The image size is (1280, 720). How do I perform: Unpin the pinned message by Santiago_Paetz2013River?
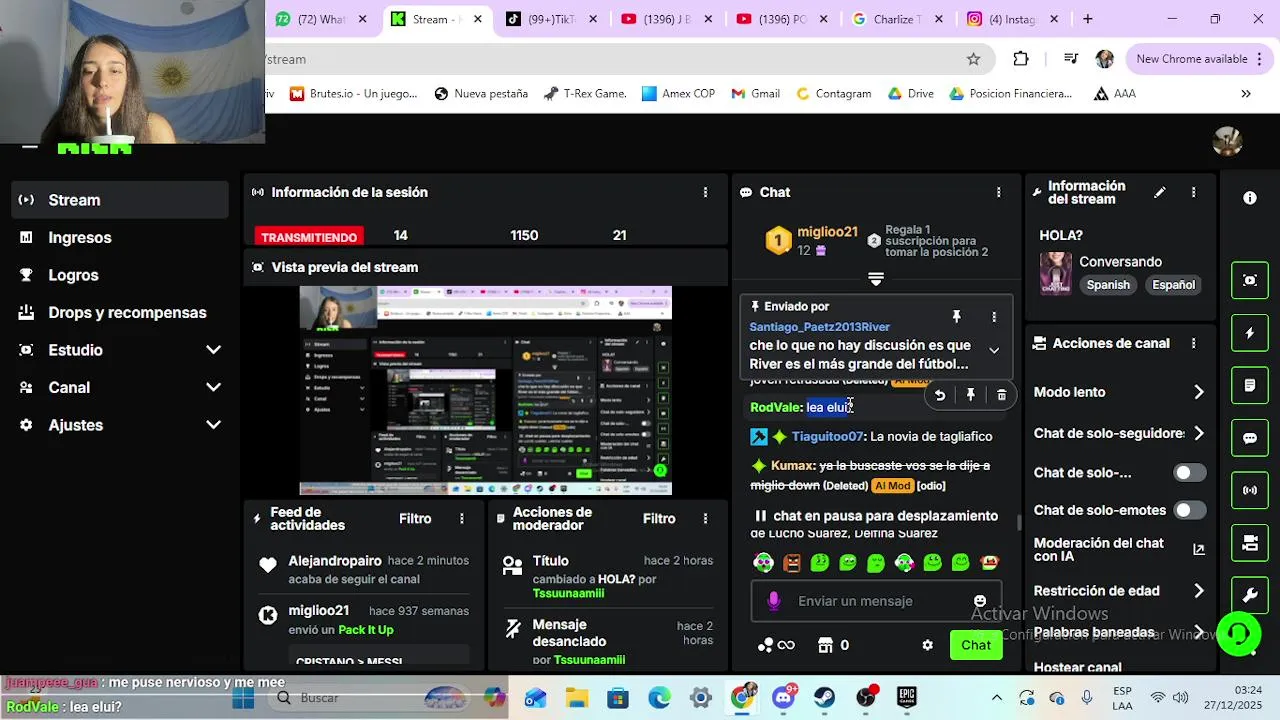click(x=956, y=316)
